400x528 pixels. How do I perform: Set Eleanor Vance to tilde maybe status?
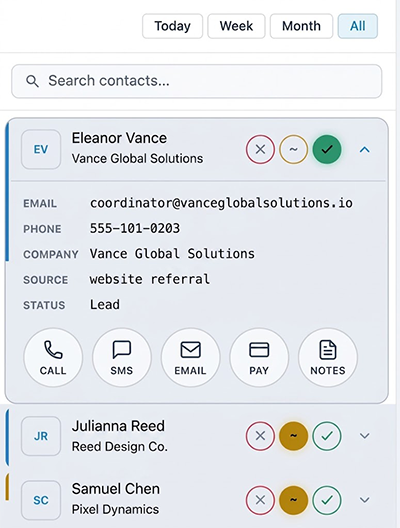click(x=293, y=149)
